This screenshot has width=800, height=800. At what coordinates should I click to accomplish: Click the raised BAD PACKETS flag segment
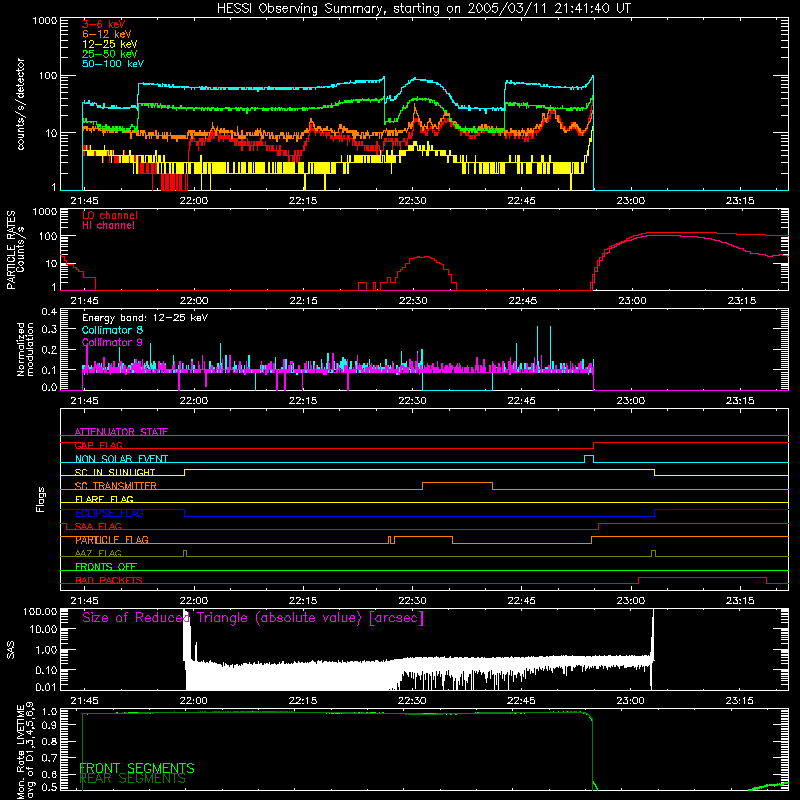tap(703, 578)
